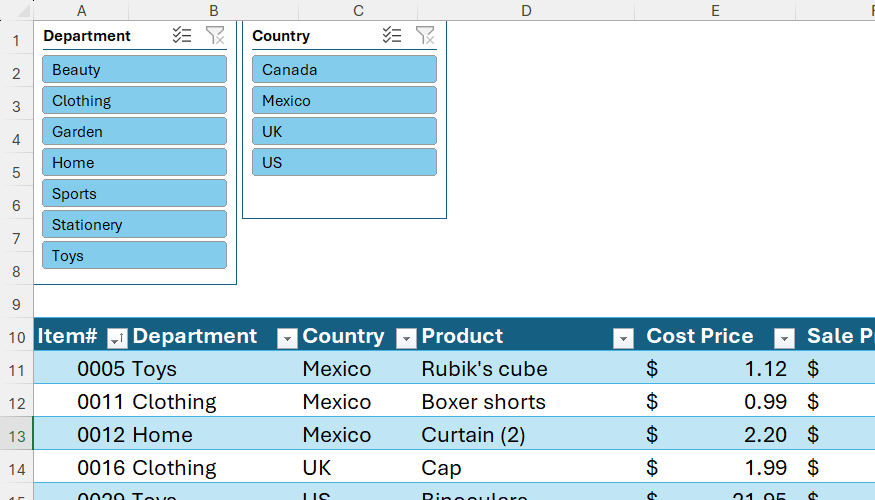
Task: Open Country column filter dropdown
Action: coord(406,338)
